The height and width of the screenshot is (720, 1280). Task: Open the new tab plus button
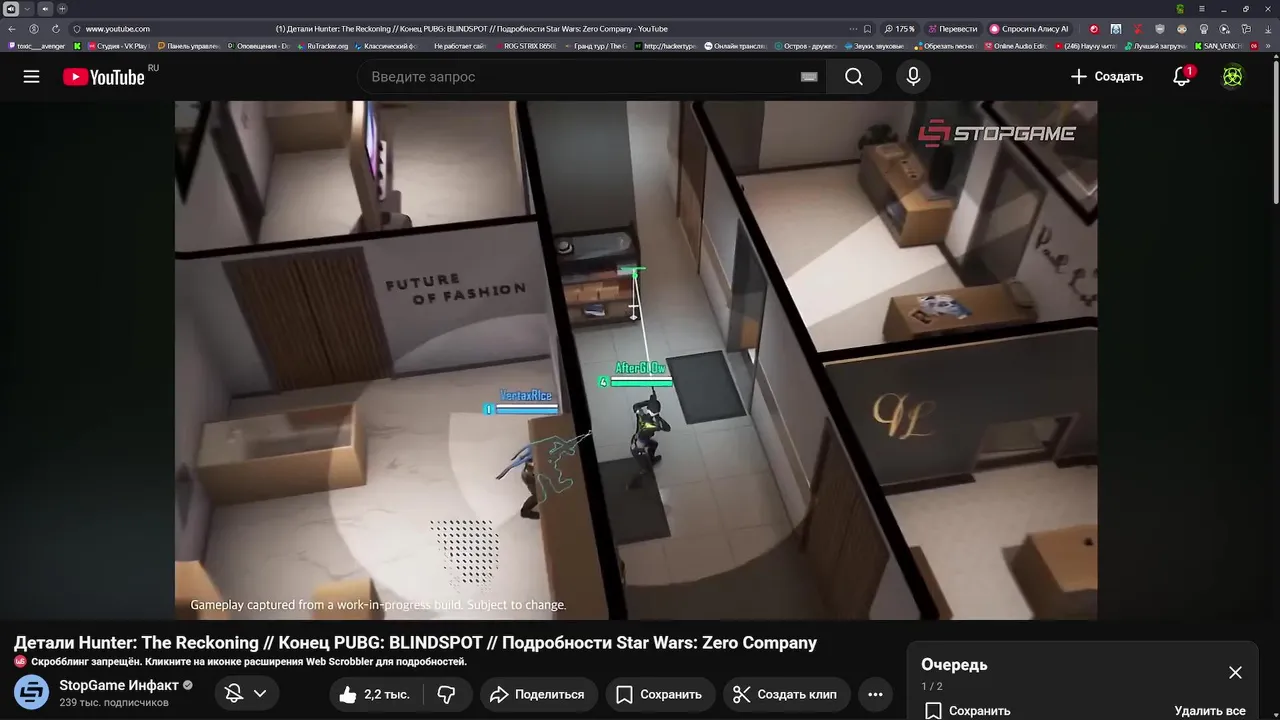click(x=62, y=9)
